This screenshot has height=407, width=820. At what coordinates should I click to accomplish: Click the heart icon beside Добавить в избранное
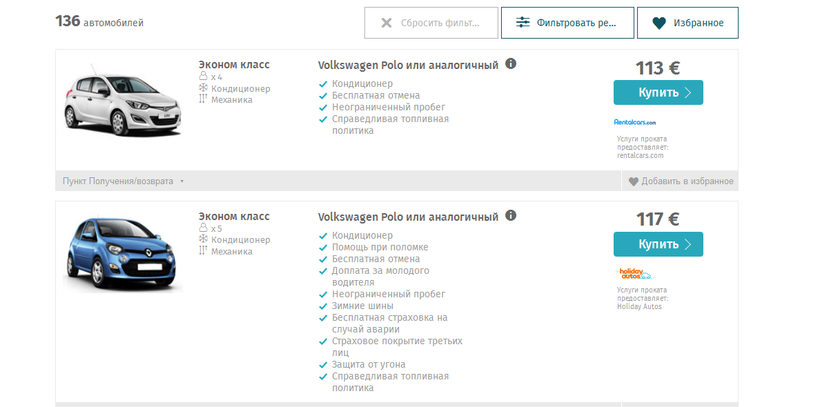point(633,182)
